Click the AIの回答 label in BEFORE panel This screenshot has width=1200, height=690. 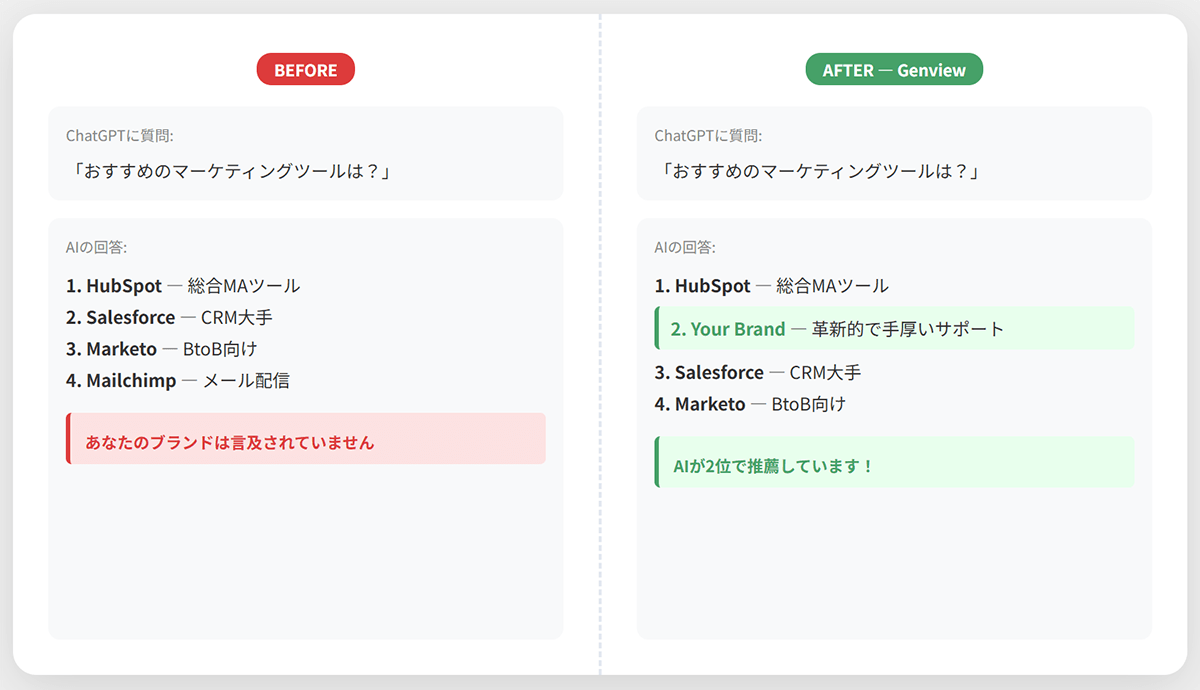(96, 247)
